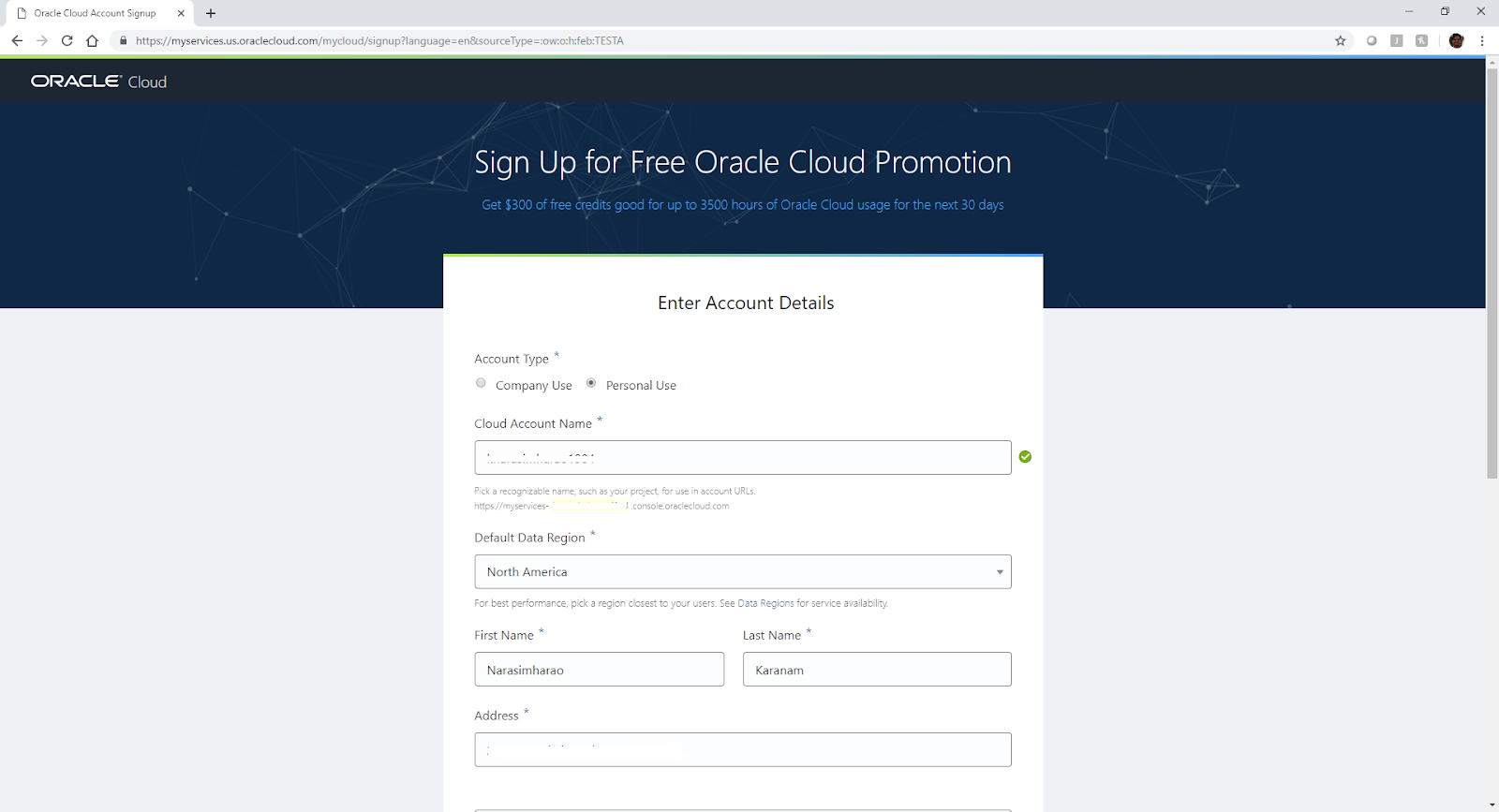Reload the page with refresh icon
Screen dimensions: 1499x812
pos(67,40)
